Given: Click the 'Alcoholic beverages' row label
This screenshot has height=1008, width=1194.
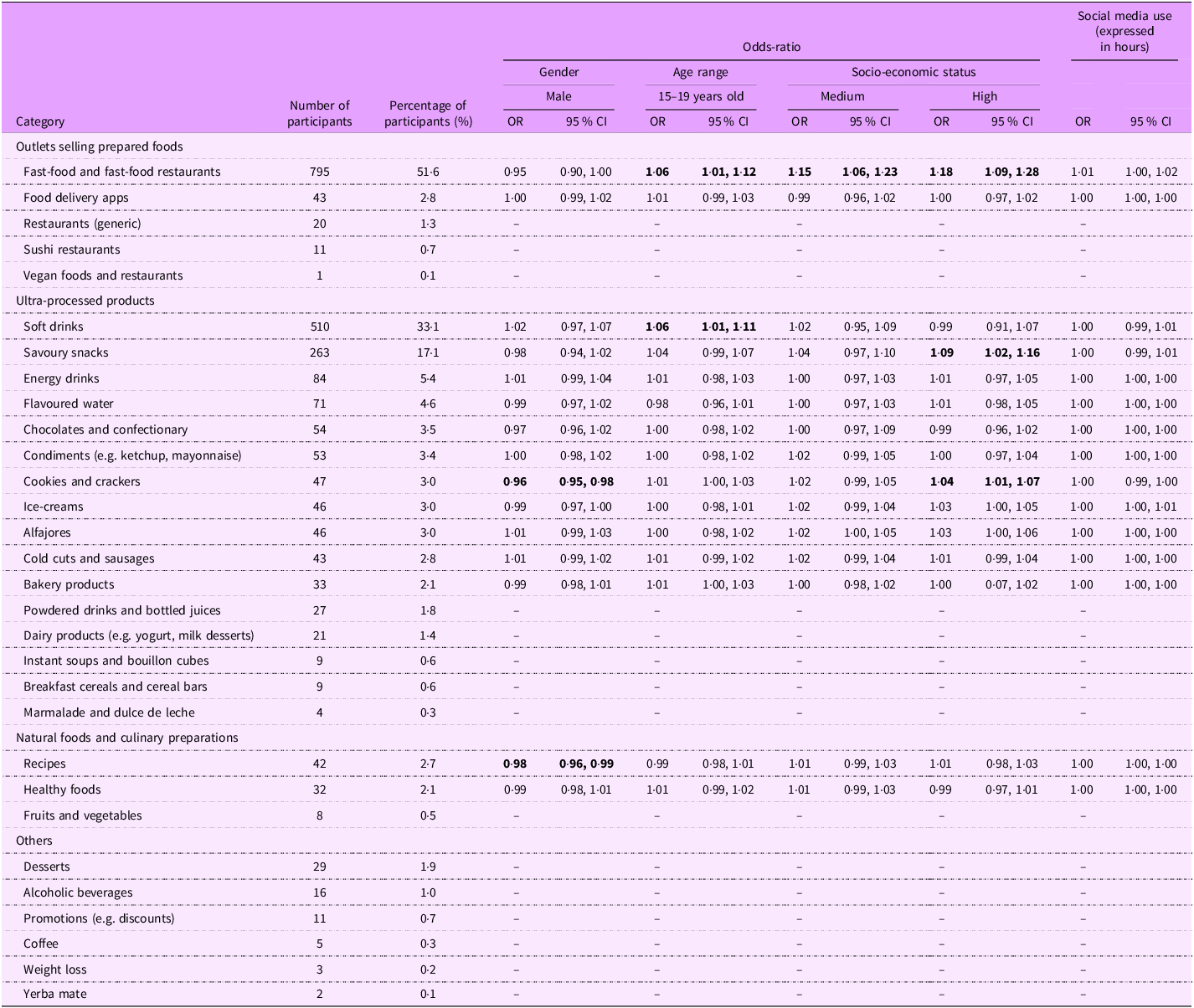Looking at the screenshot, I should (78, 892).
